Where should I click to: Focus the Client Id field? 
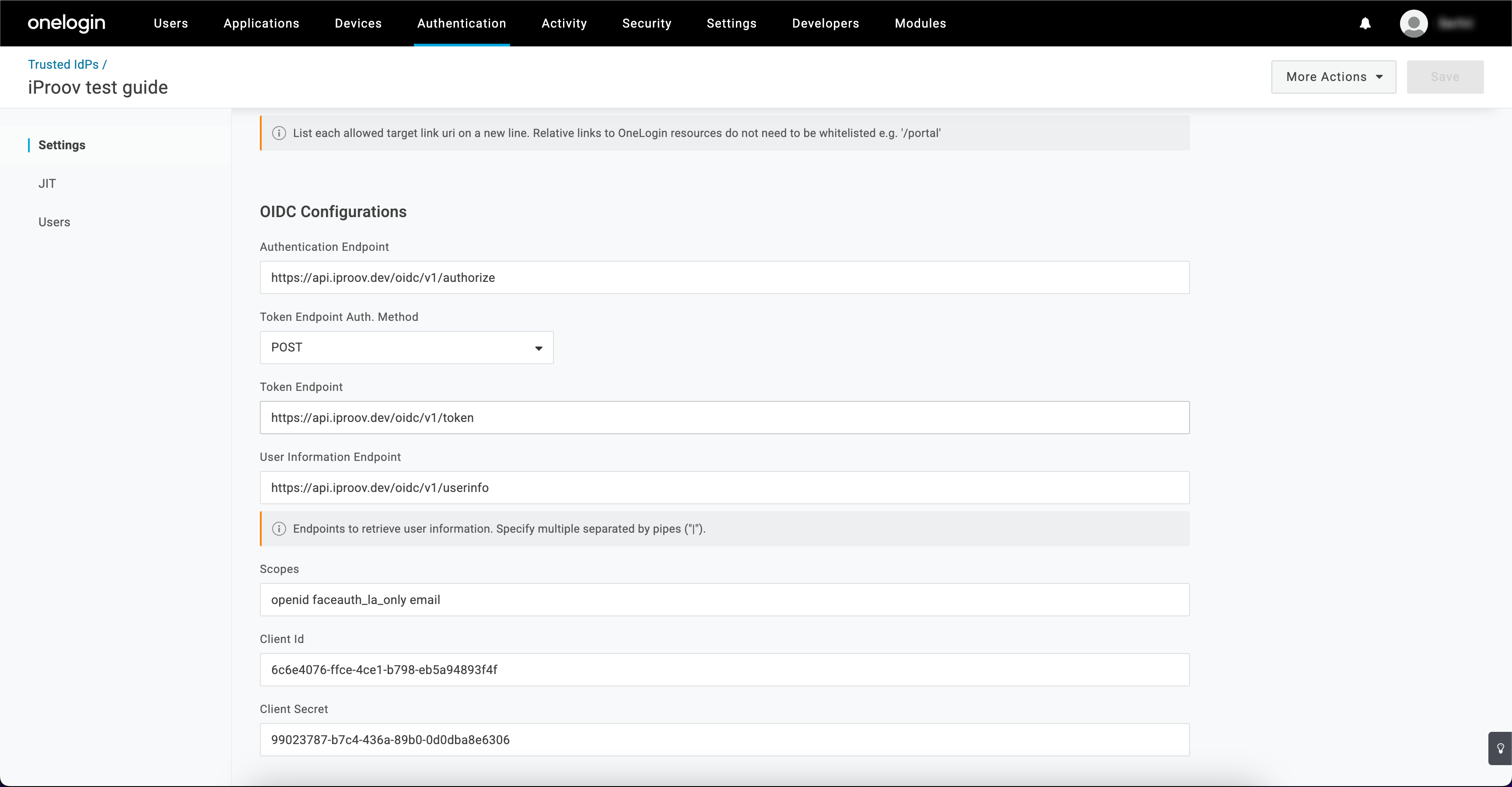[x=725, y=670]
